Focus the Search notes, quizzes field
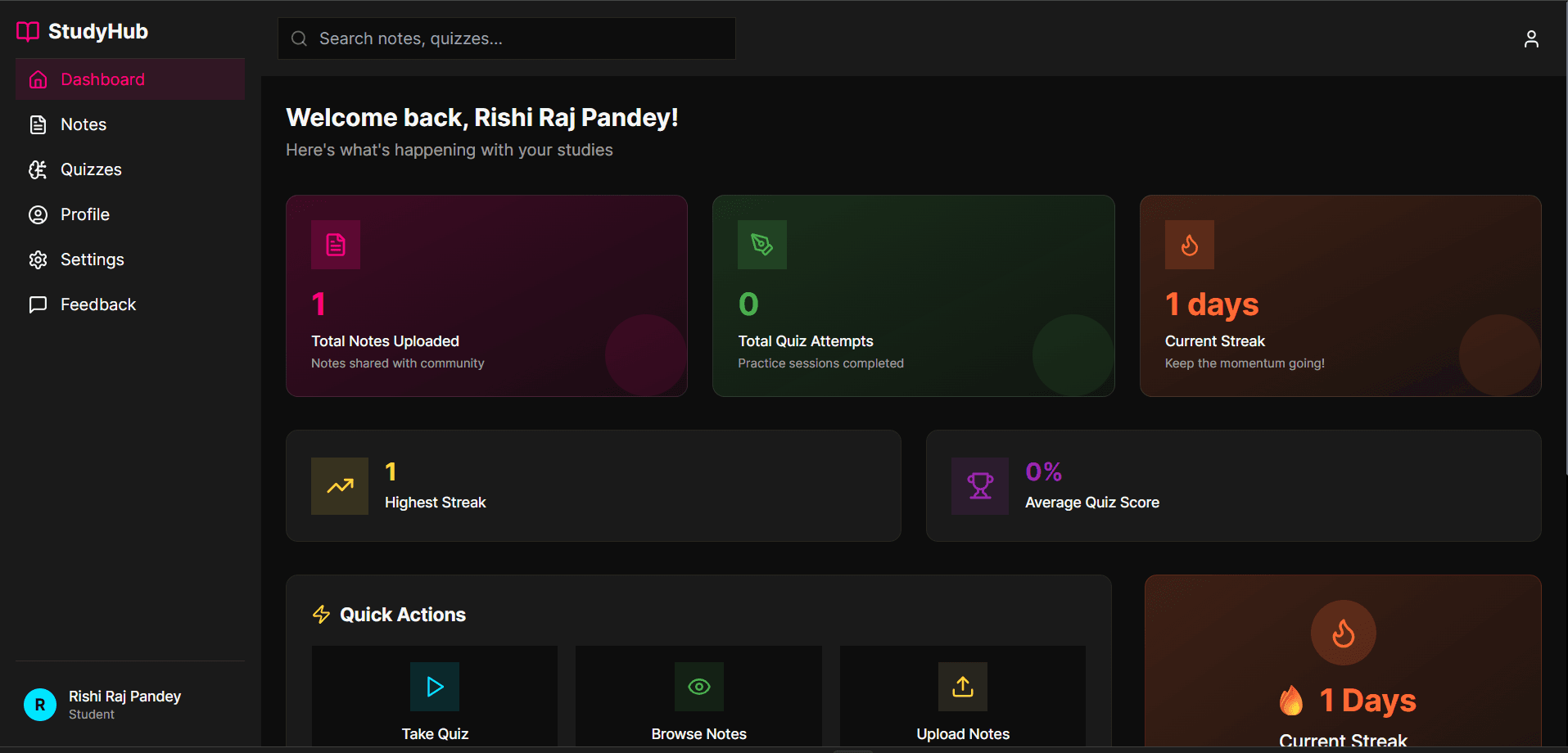Image resolution: width=1568 pixels, height=753 pixels. [x=507, y=38]
